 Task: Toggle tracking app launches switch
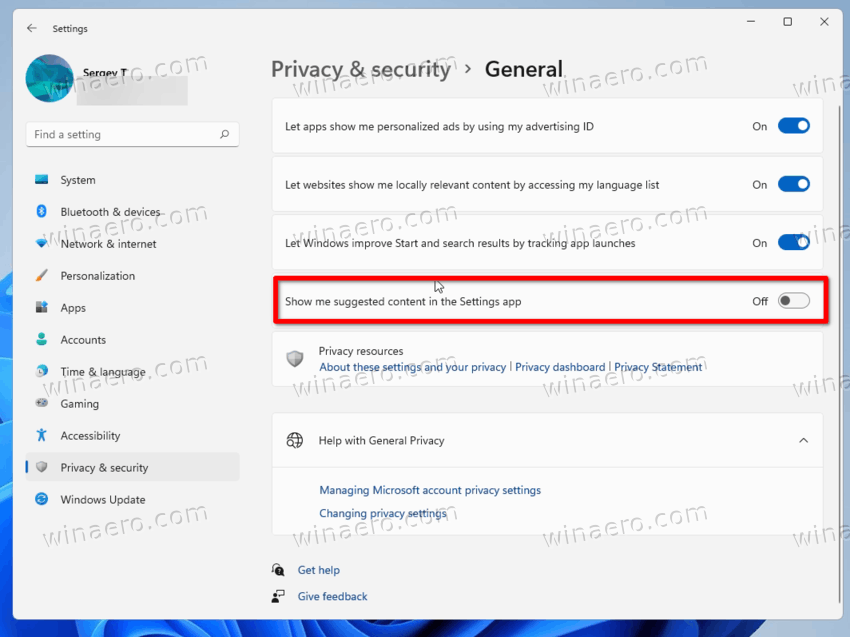[x=794, y=242]
